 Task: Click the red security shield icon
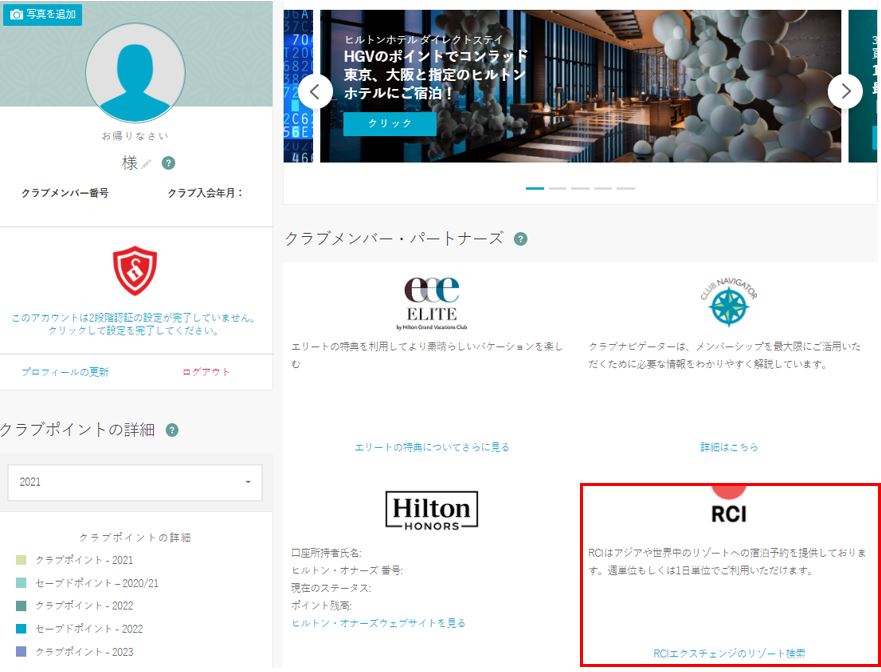click(x=135, y=271)
